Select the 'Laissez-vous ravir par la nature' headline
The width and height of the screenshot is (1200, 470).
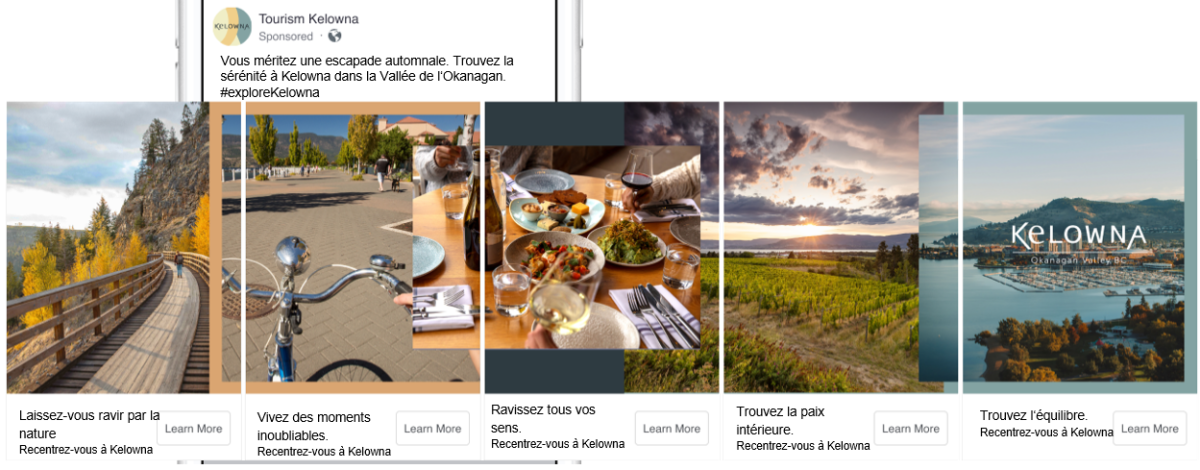89,424
